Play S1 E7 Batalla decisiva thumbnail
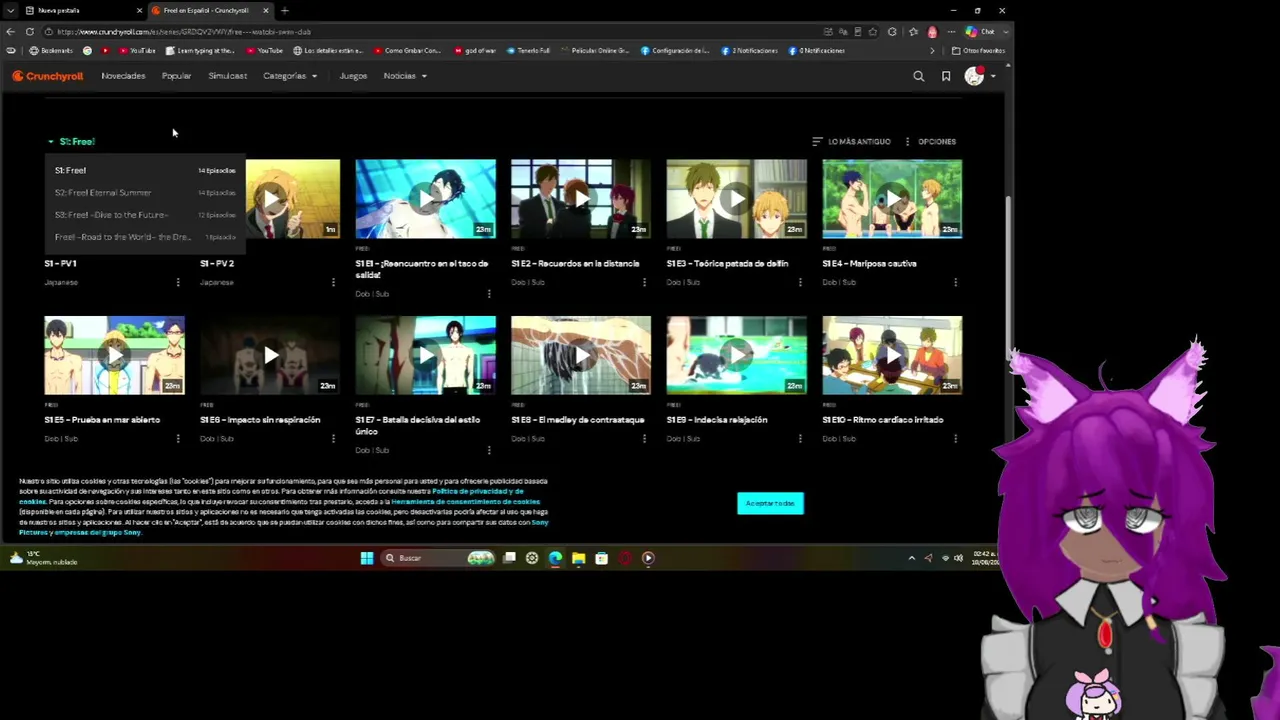The width and height of the screenshot is (1280, 720). tap(425, 355)
